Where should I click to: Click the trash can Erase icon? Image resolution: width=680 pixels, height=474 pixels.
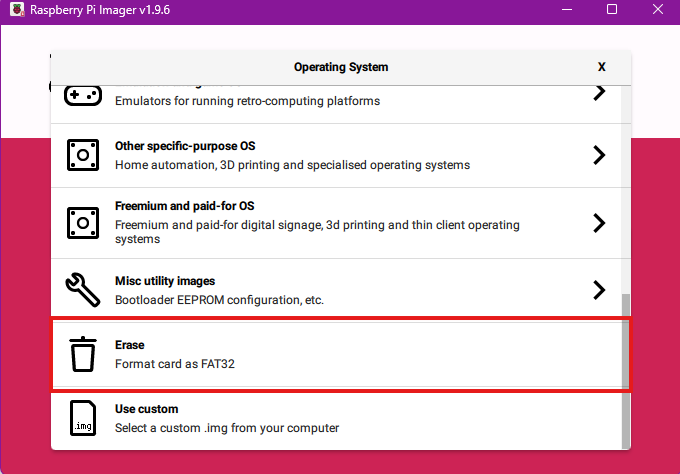82,354
